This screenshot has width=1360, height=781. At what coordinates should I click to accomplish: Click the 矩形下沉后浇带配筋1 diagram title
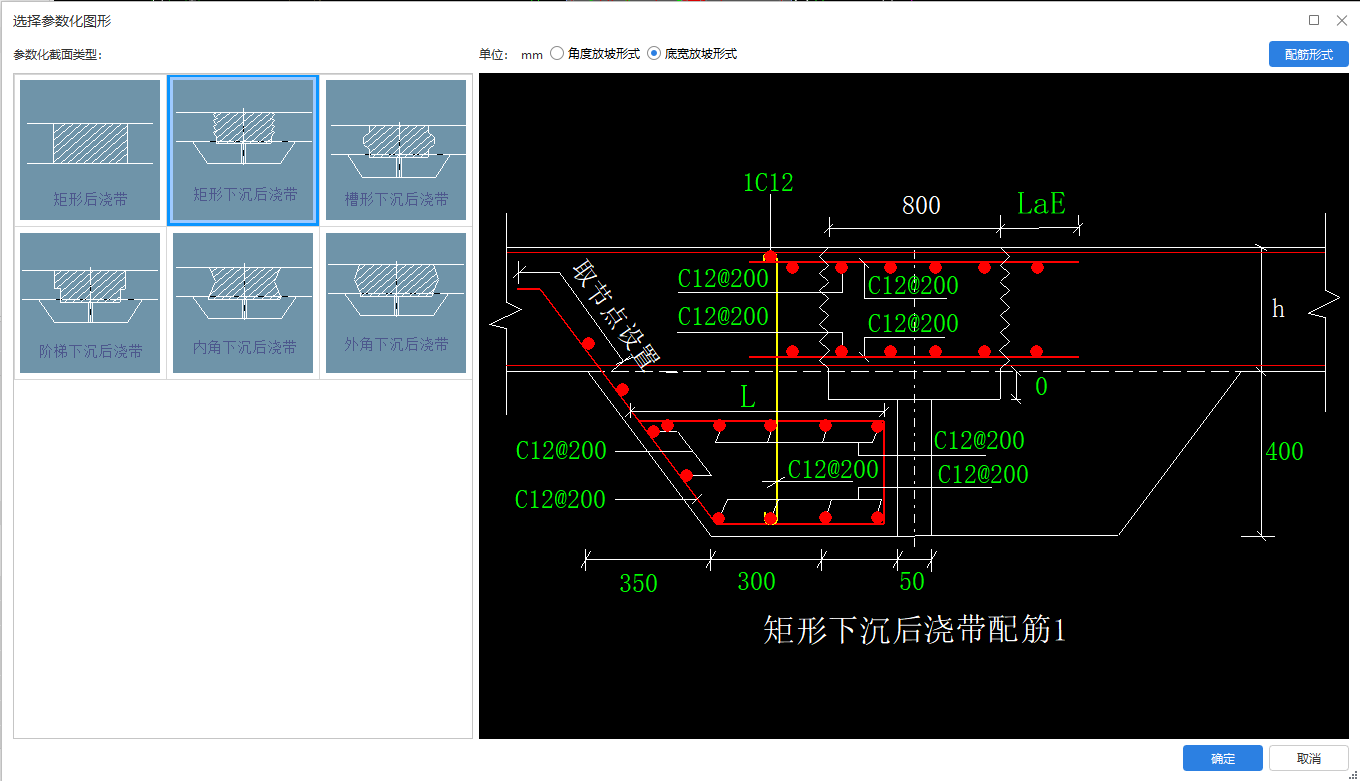click(x=914, y=630)
